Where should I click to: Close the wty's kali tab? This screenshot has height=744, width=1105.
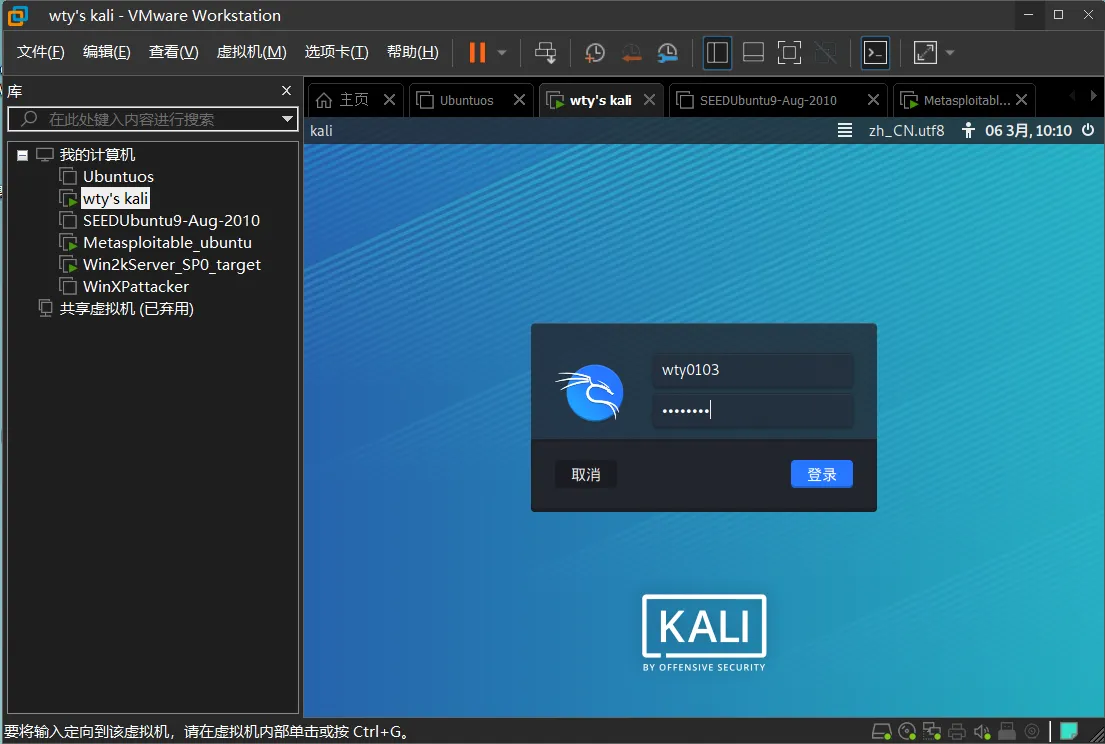point(649,100)
